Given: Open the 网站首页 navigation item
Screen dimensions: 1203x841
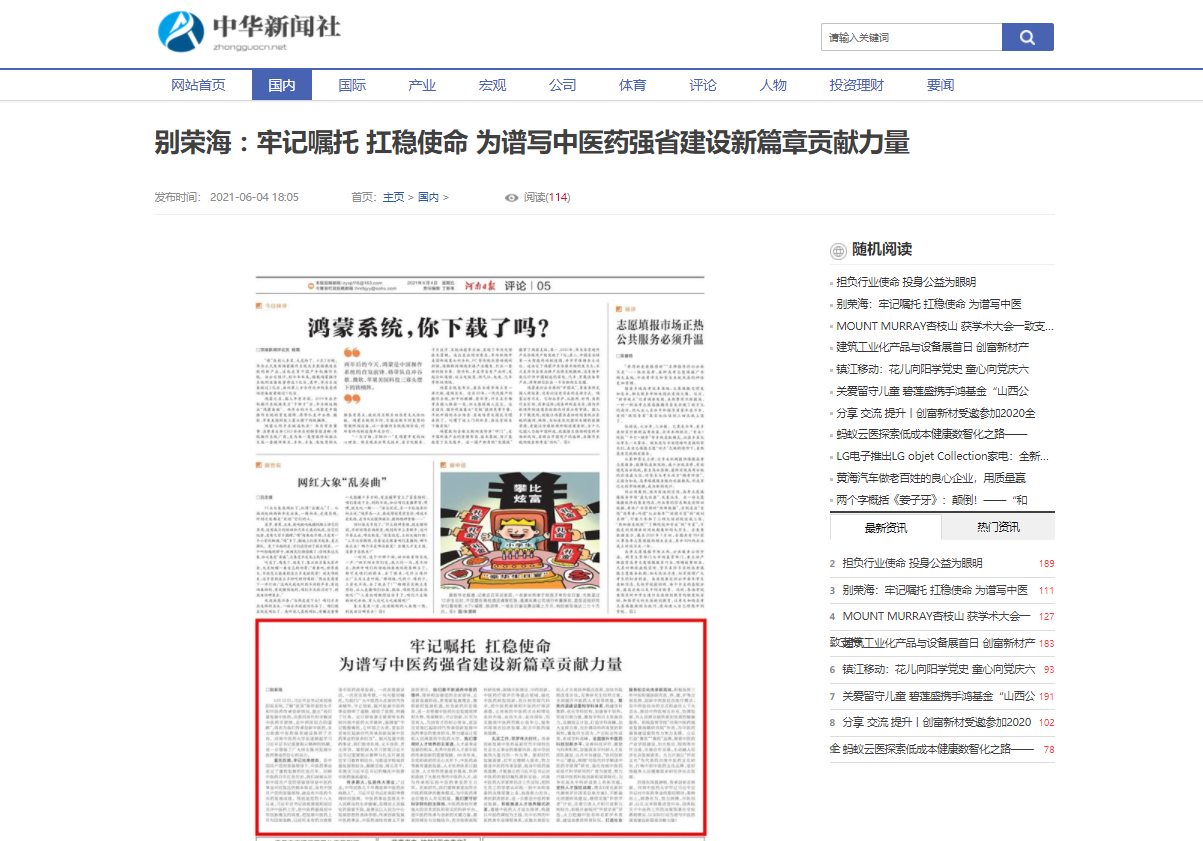Looking at the screenshot, I should pos(198,85).
